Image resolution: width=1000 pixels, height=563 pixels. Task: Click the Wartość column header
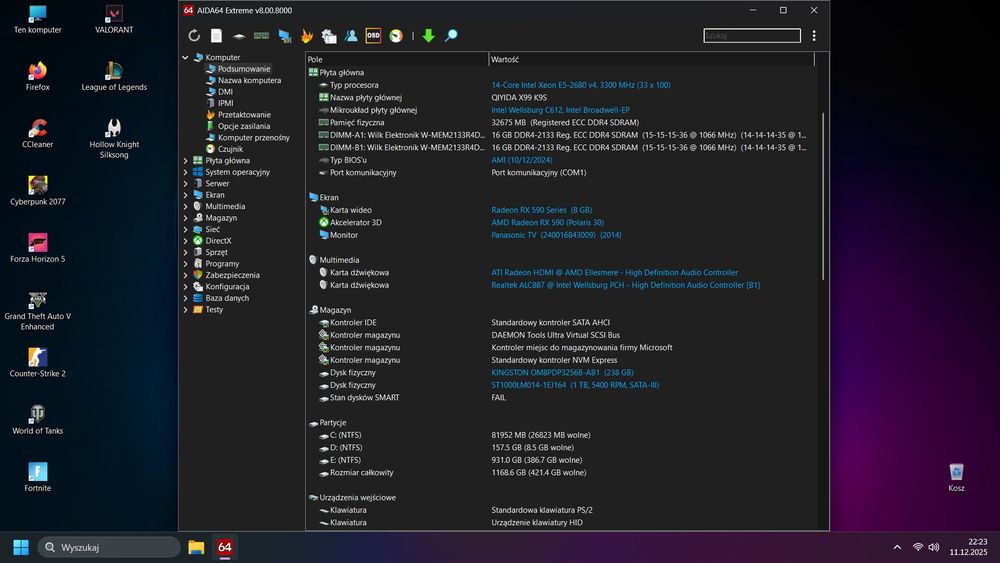[651, 59]
